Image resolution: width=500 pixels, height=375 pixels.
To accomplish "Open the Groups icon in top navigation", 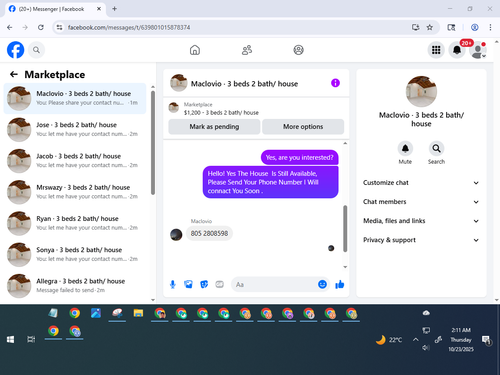I will [x=298, y=50].
